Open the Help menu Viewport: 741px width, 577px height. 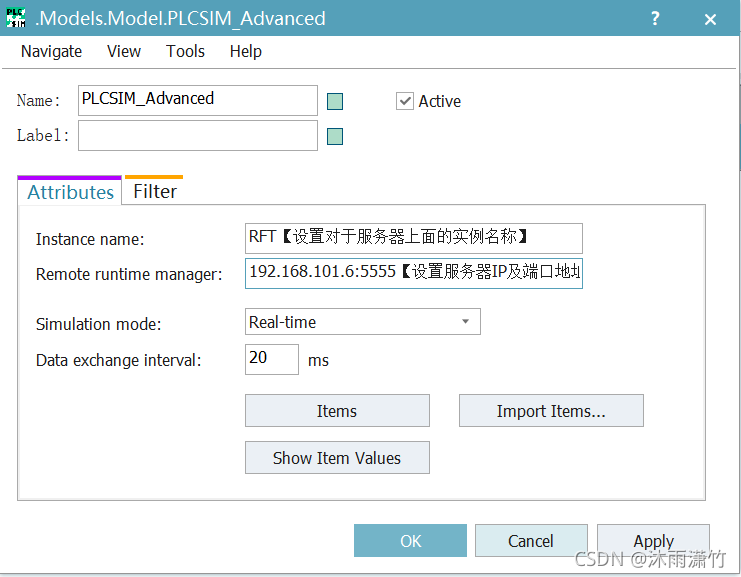246,52
